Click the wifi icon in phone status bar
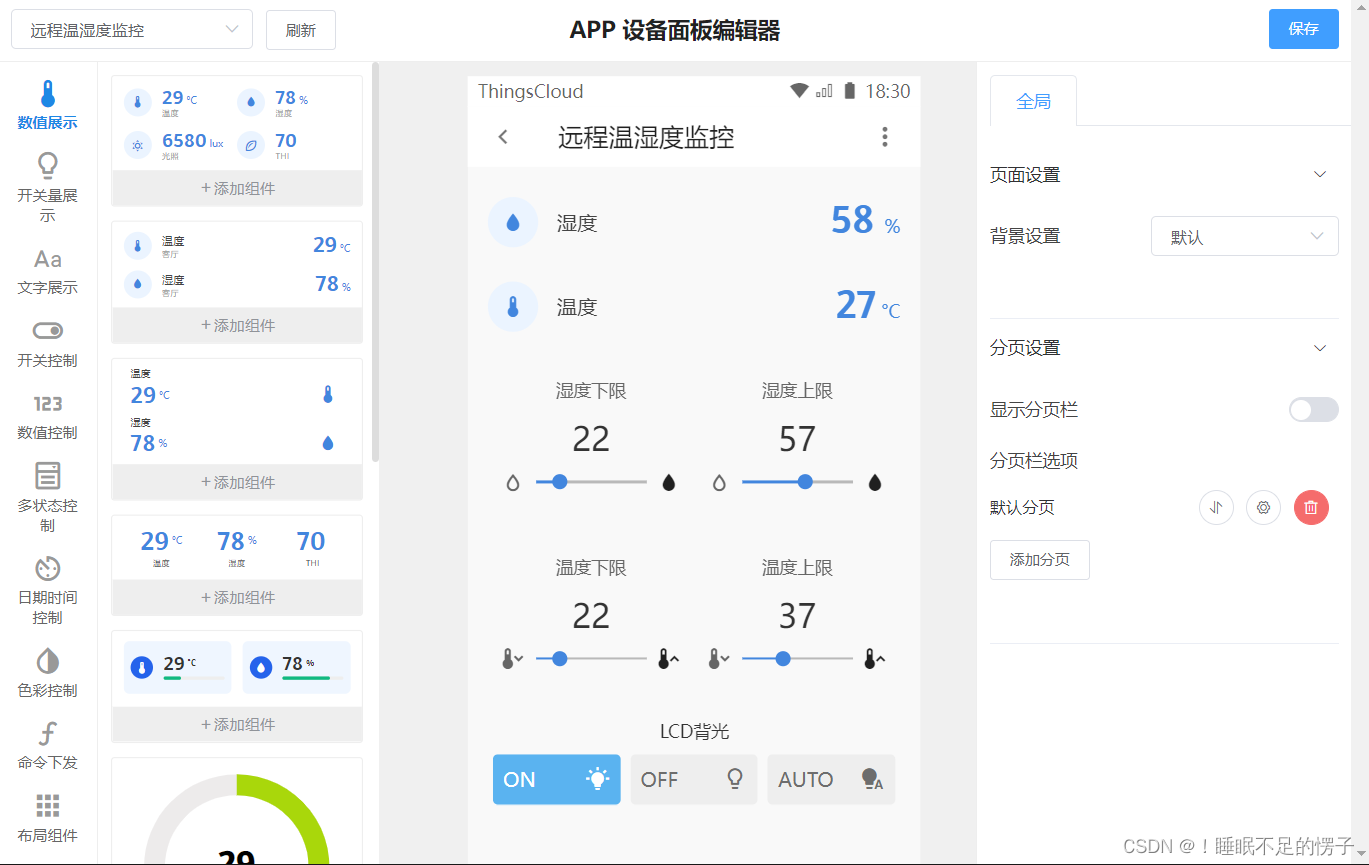 click(799, 91)
